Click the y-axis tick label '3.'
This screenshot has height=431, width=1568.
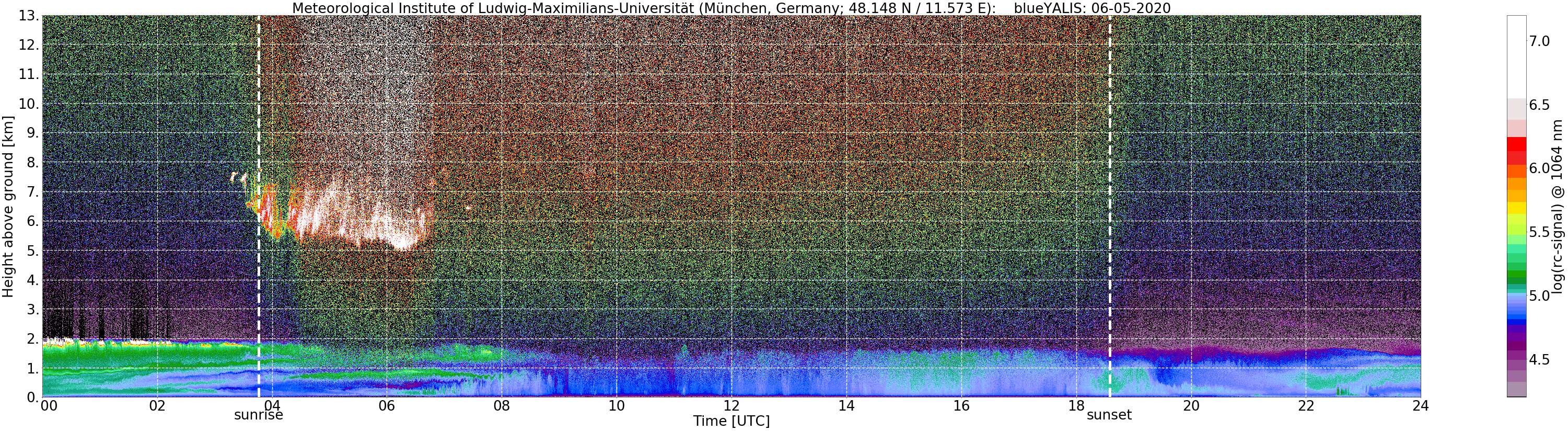click(33, 309)
